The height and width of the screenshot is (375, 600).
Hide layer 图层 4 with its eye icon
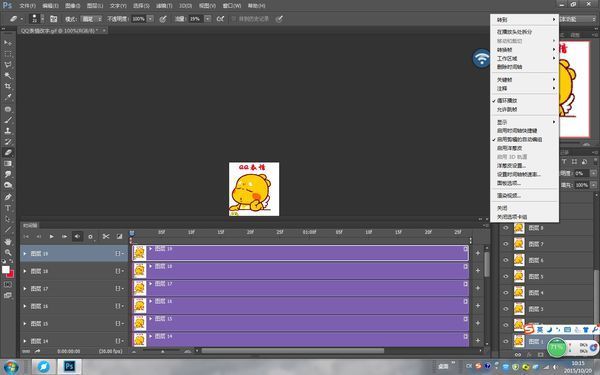[x=506, y=293]
